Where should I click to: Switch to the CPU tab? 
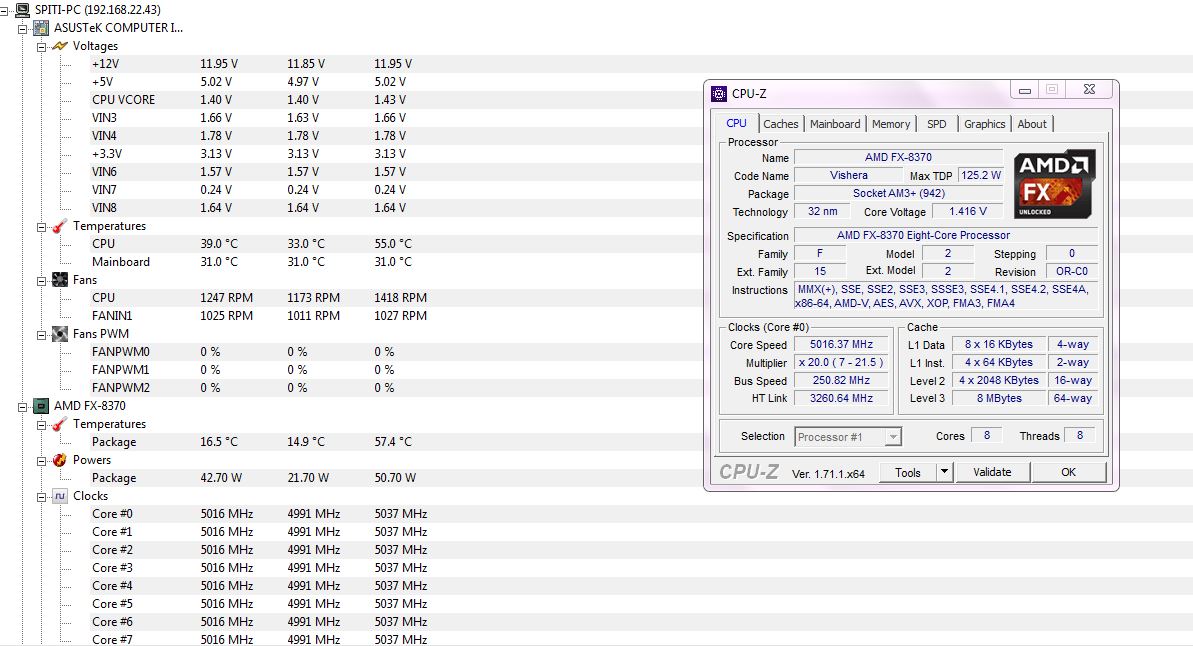(x=736, y=123)
